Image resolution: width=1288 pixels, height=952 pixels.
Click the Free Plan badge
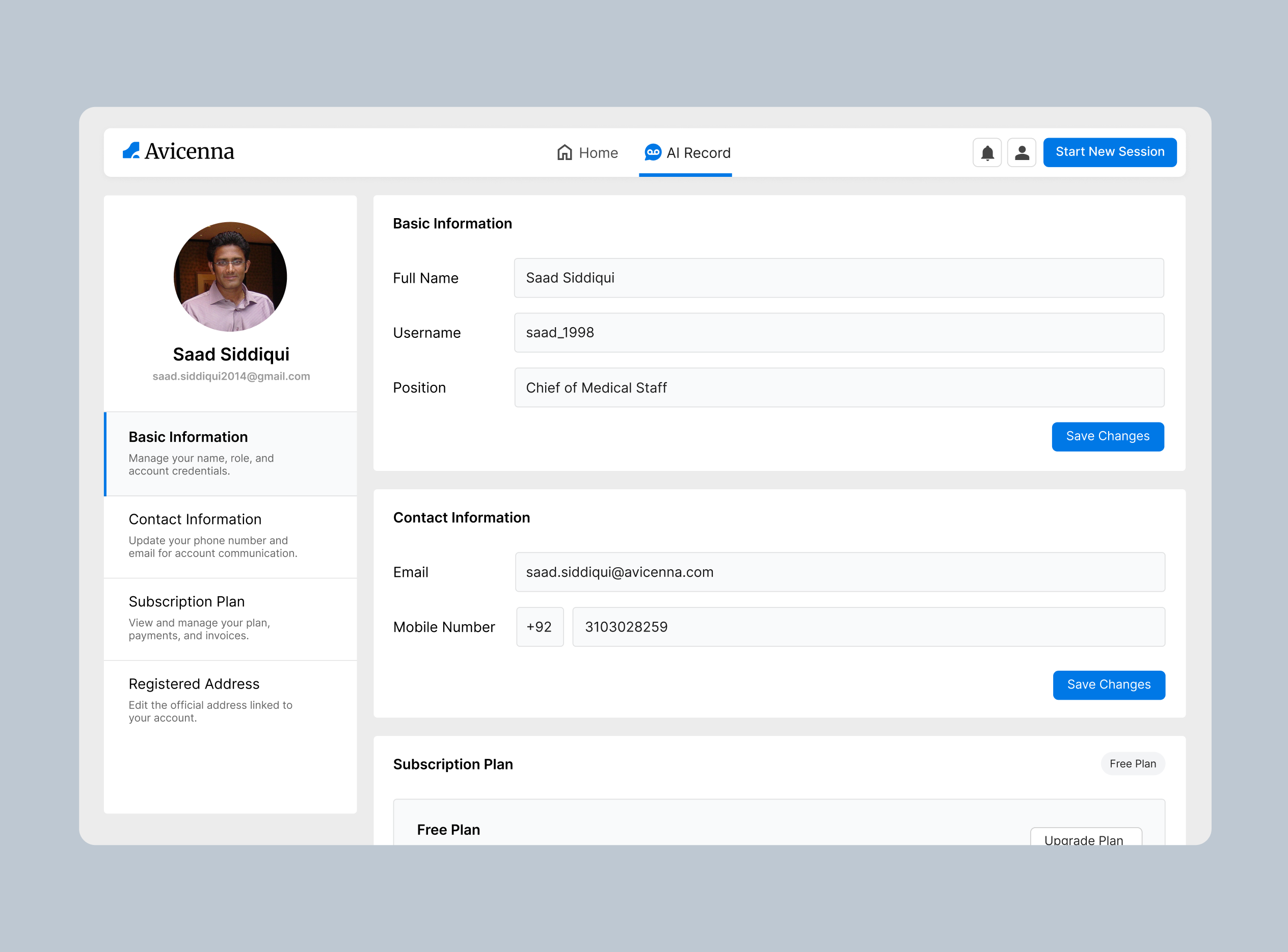[1133, 763]
